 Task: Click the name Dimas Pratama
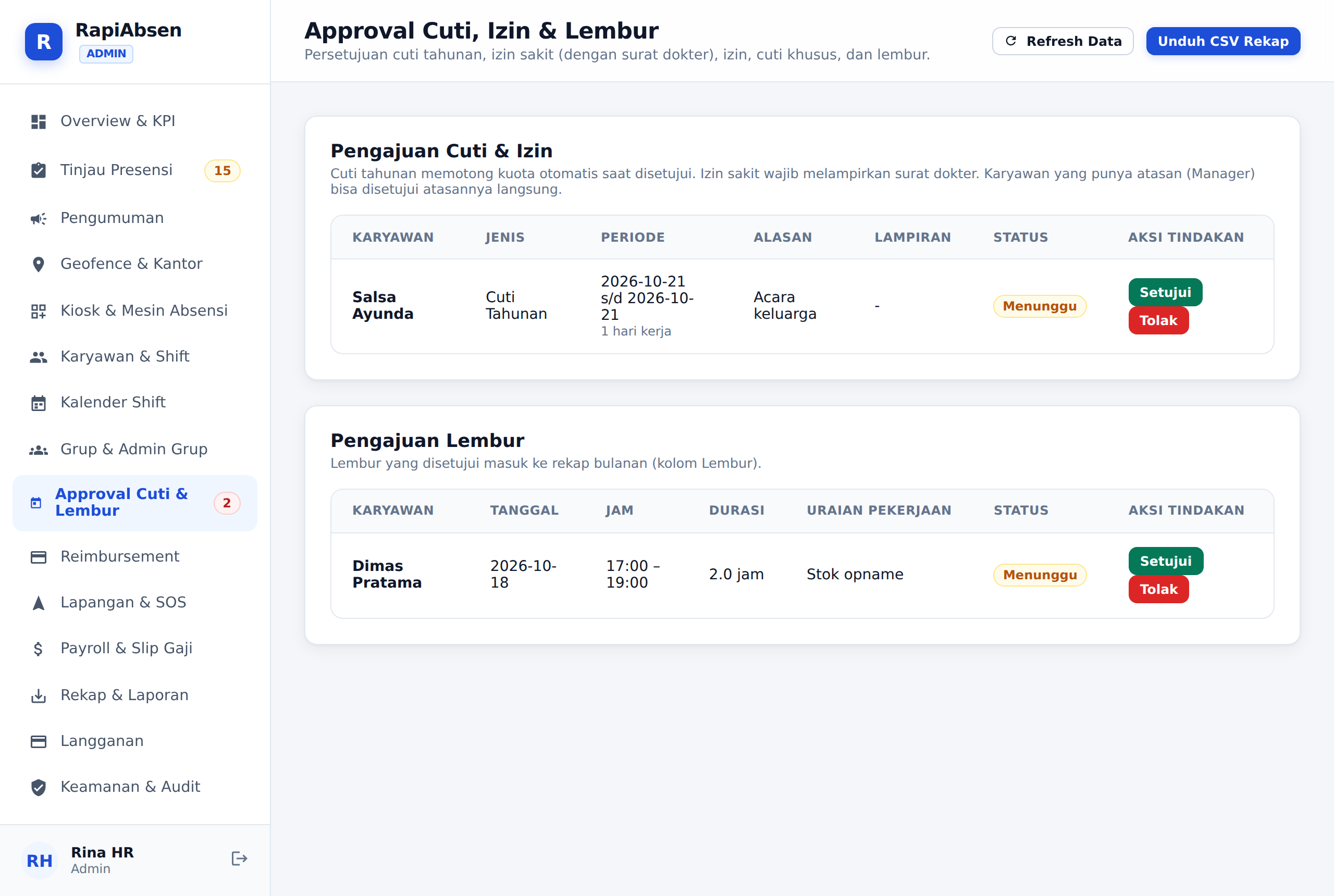pyautogui.click(x=386, y=574)
